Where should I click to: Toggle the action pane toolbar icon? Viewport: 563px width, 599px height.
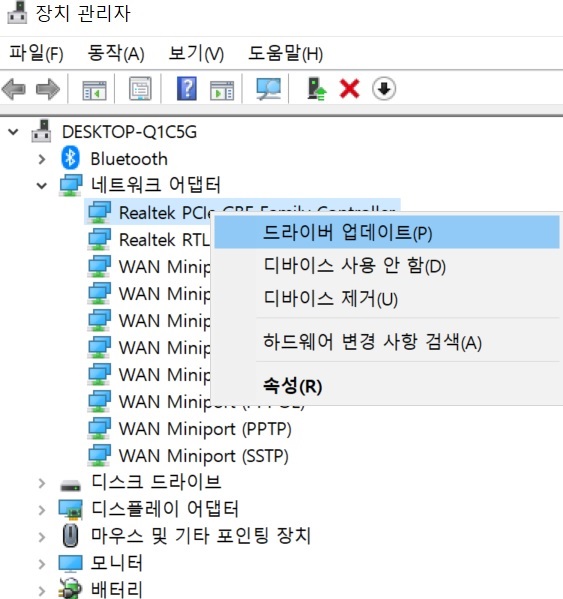coord(222,90)
